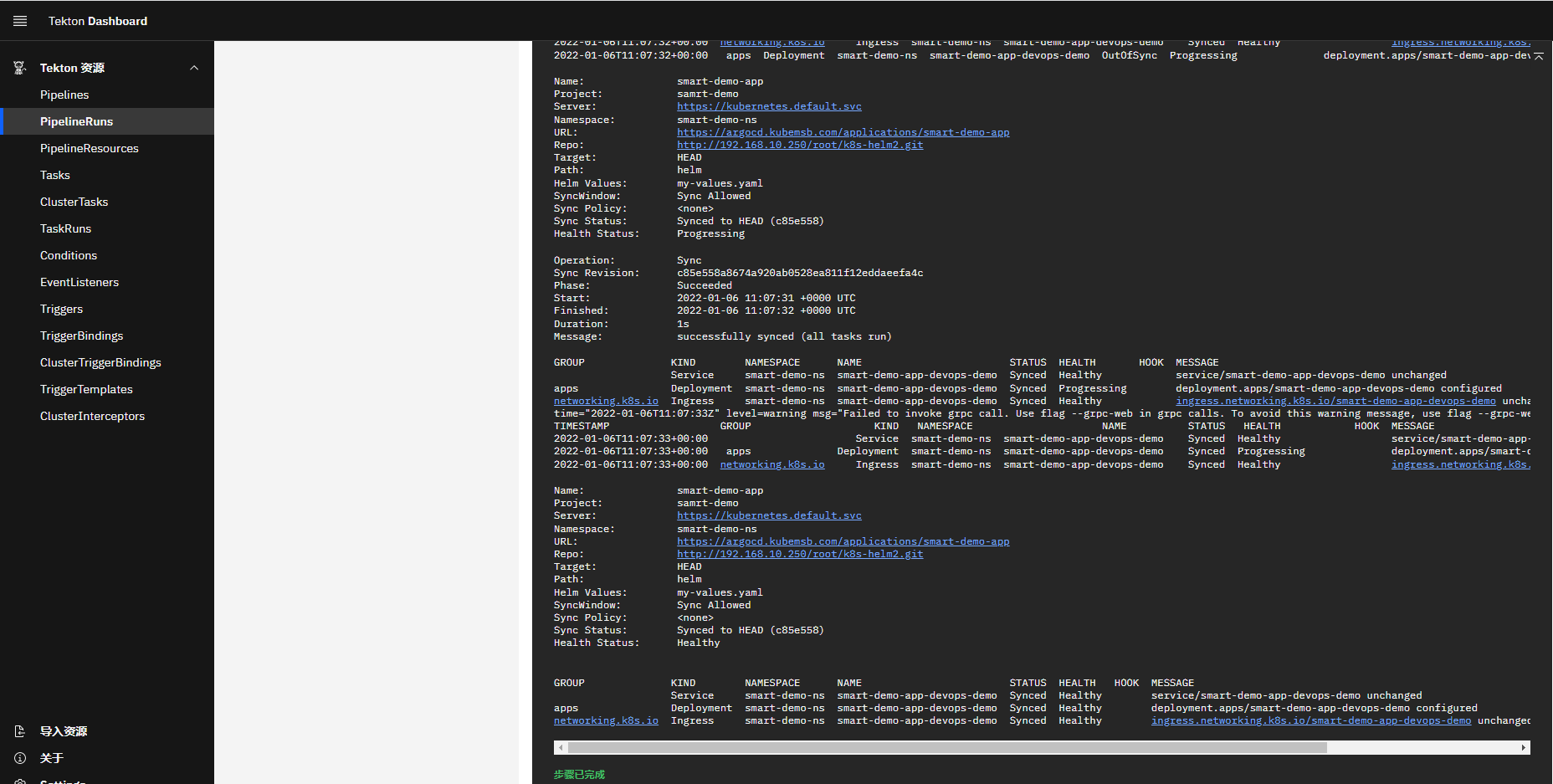Image resolution: width=1553 pixels, height=784 pixels.
Task: Navigate to TriggerBindings
Action: [x=107, y=336]
